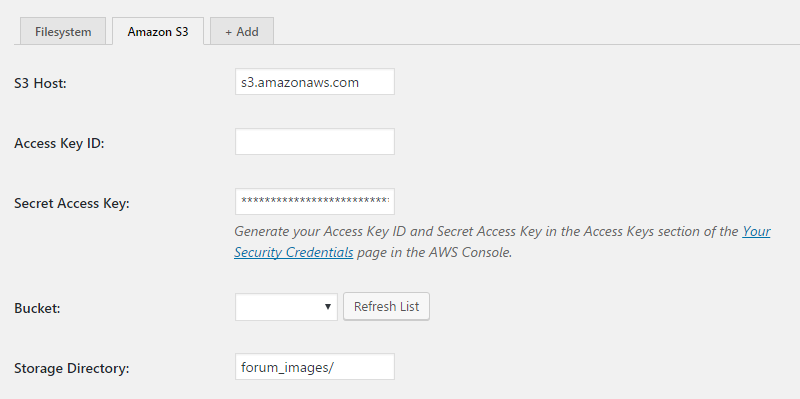The image size is (800, 399).
Task: Click the Bucket label
Action: [x=37, y=308]
